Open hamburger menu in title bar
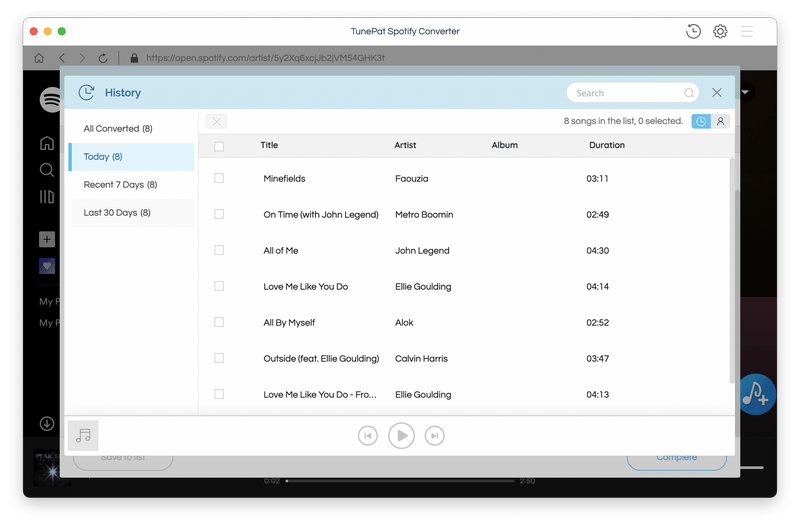The image size is (800, 526). (747, 32)
